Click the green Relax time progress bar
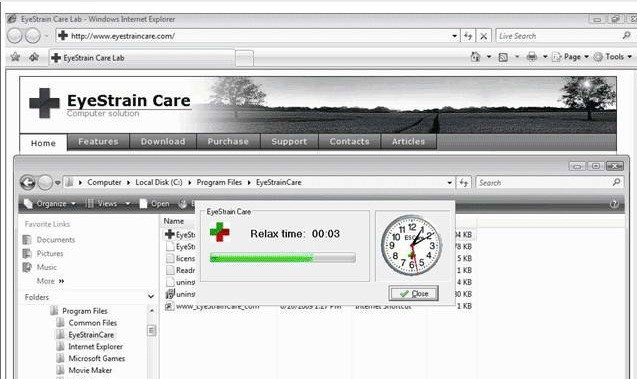The image size is (637, 379). (283, 258)
